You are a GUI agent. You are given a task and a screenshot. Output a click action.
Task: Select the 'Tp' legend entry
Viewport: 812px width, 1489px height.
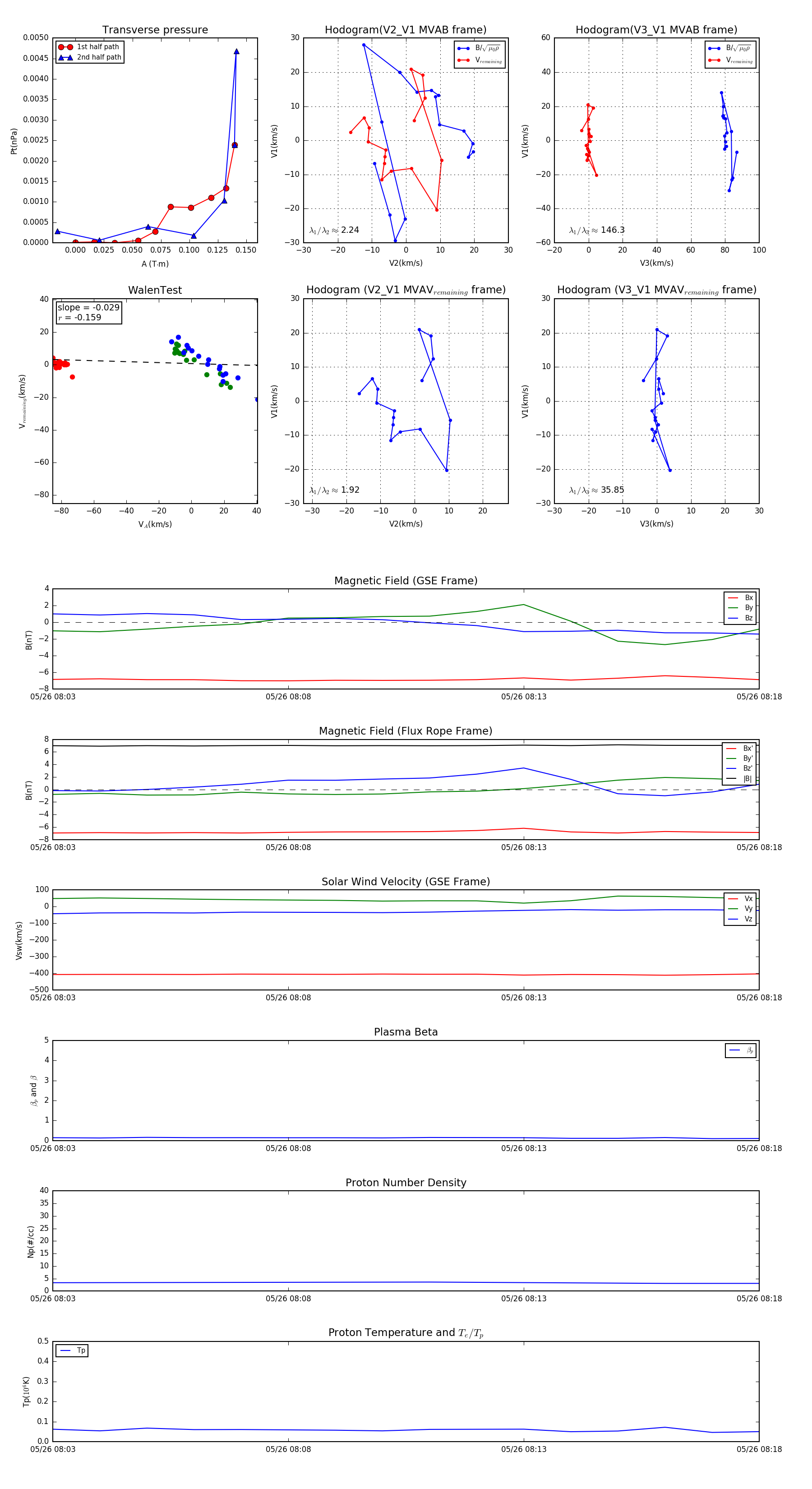(x=72, y=1351)
